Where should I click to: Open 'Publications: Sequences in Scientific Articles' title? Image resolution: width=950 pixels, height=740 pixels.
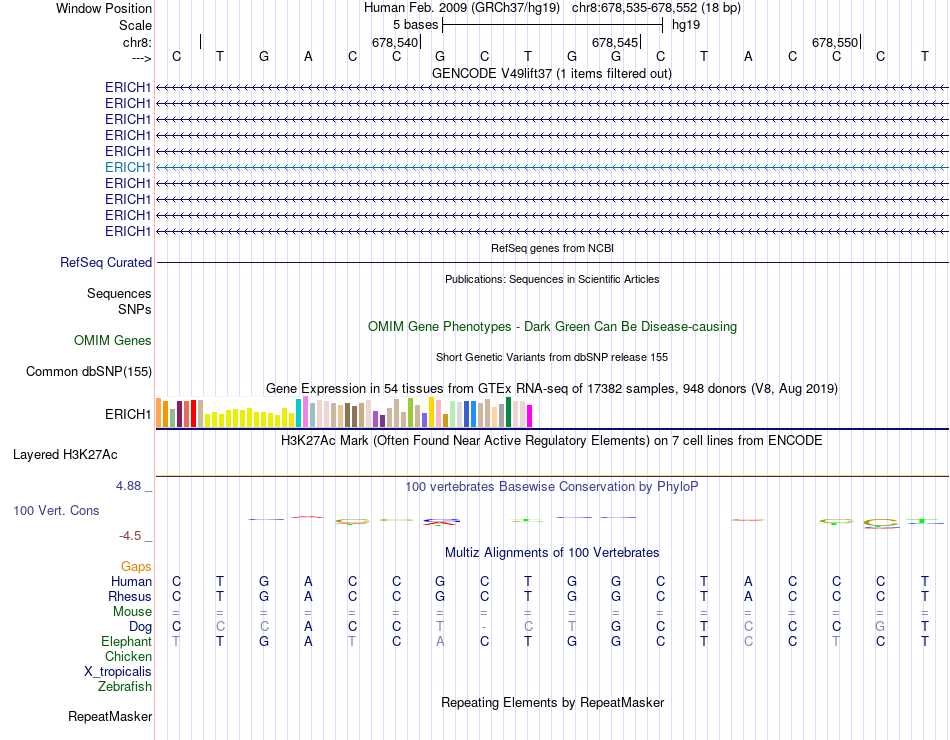(552, 279)
